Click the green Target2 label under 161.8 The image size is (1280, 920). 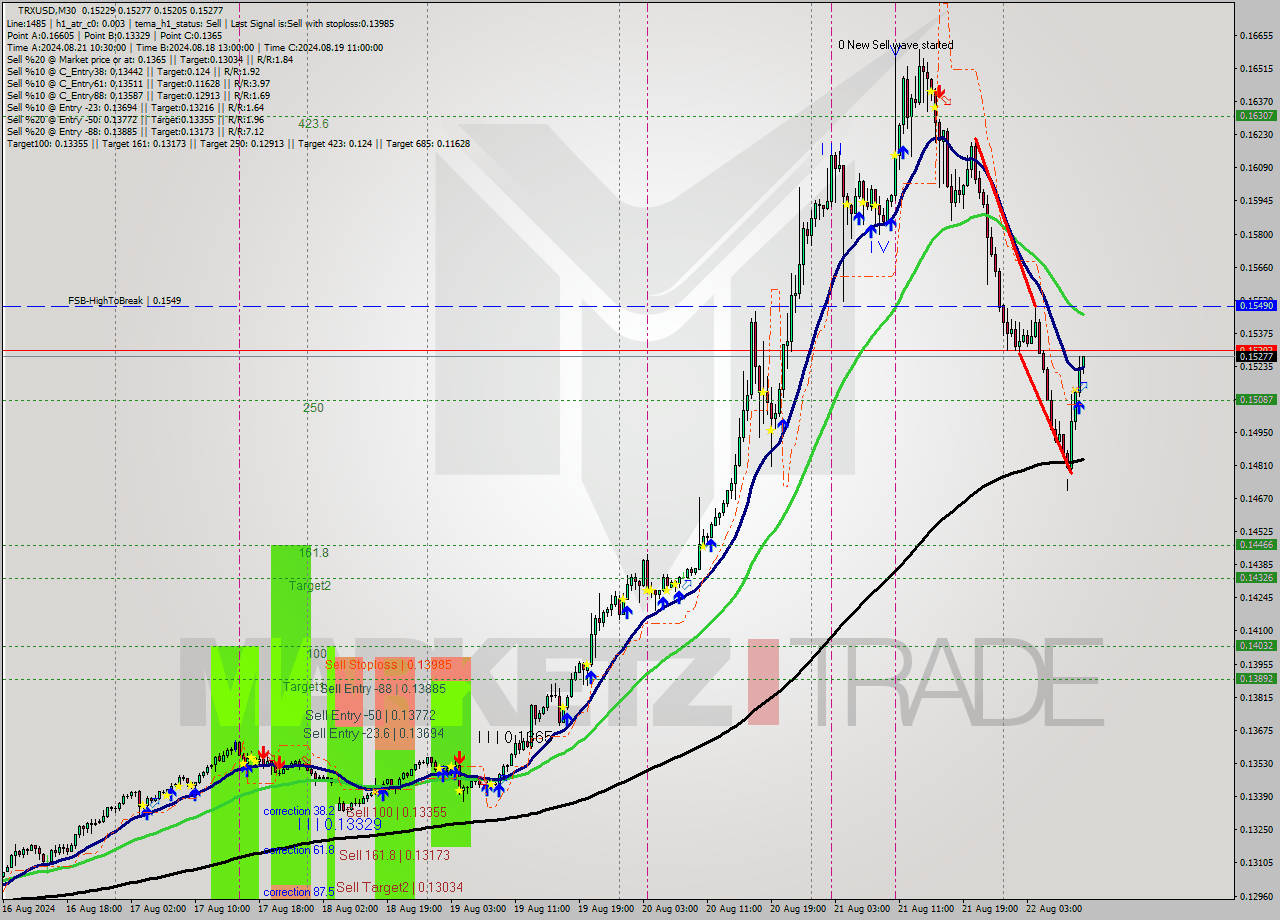[310, 586]
